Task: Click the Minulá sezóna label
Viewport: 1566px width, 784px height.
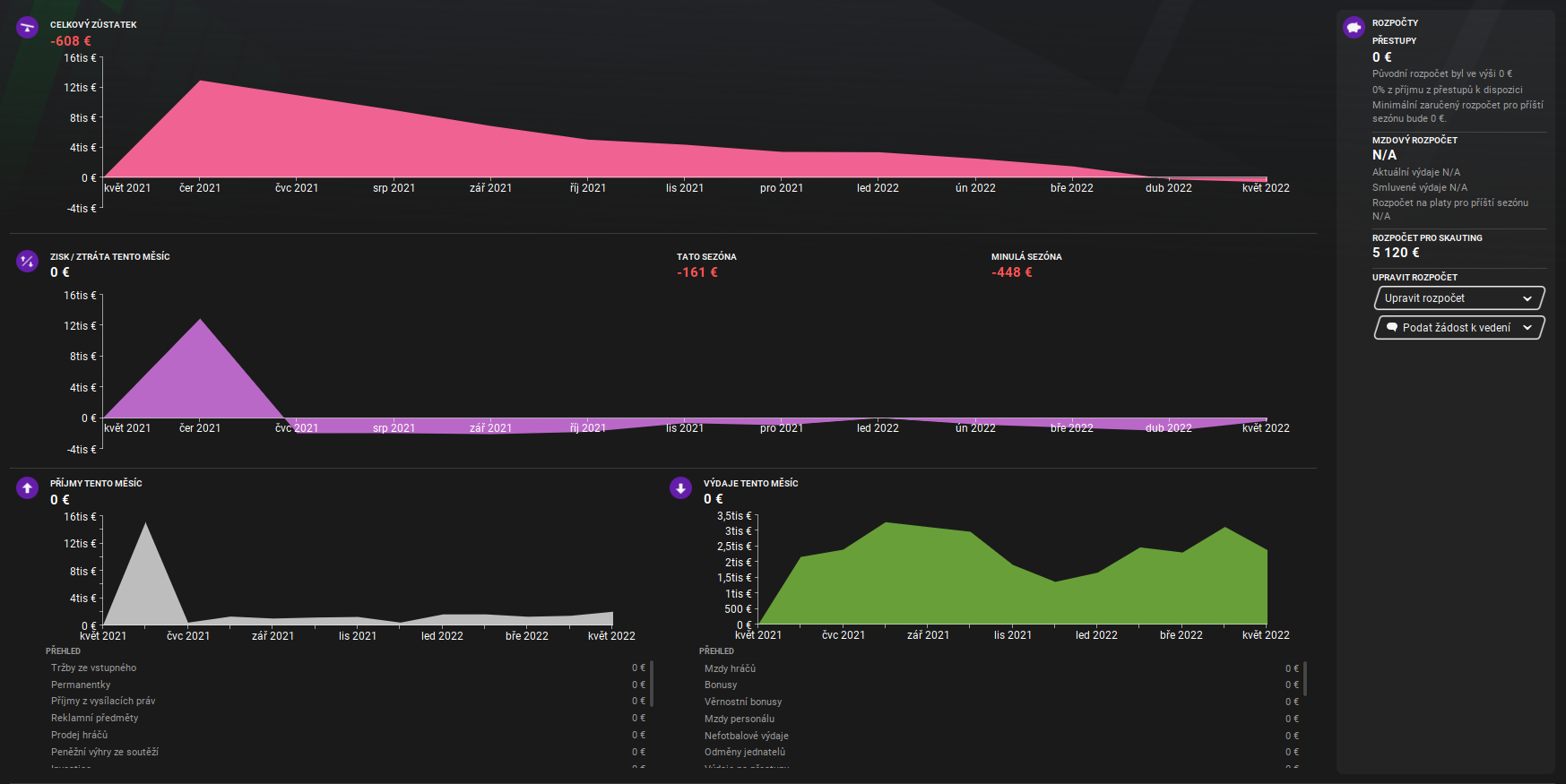Action: [1026, 257]
